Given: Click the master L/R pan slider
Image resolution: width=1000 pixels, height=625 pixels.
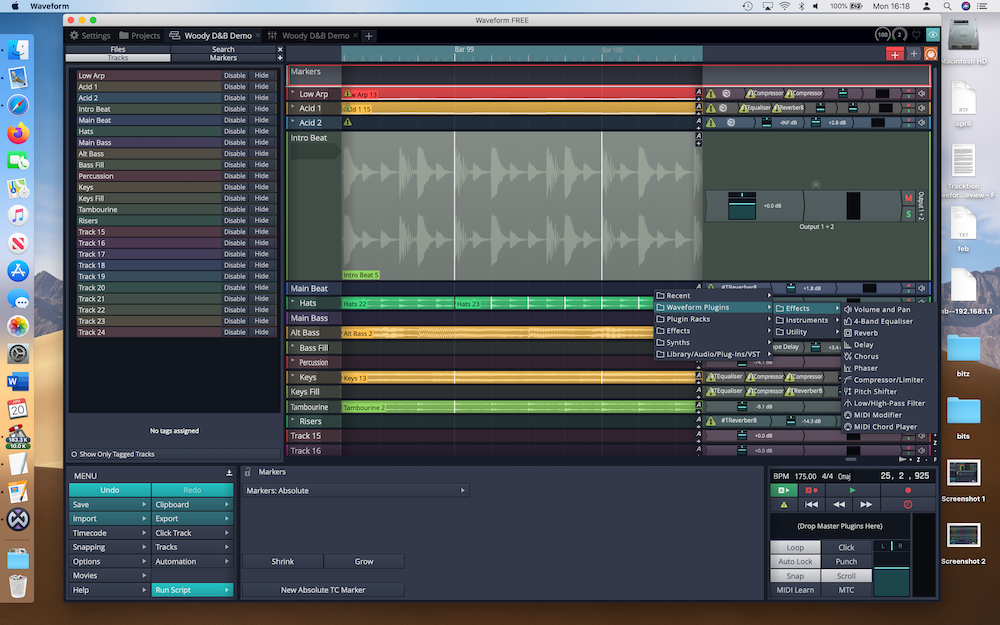Looking at the screenshot, I should click(891, 546).
